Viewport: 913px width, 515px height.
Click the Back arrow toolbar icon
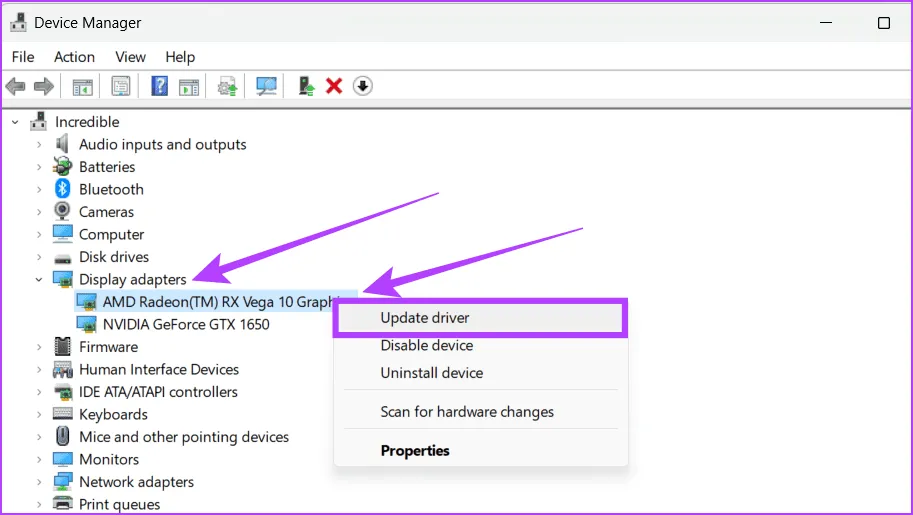click(x=15, y=87)
